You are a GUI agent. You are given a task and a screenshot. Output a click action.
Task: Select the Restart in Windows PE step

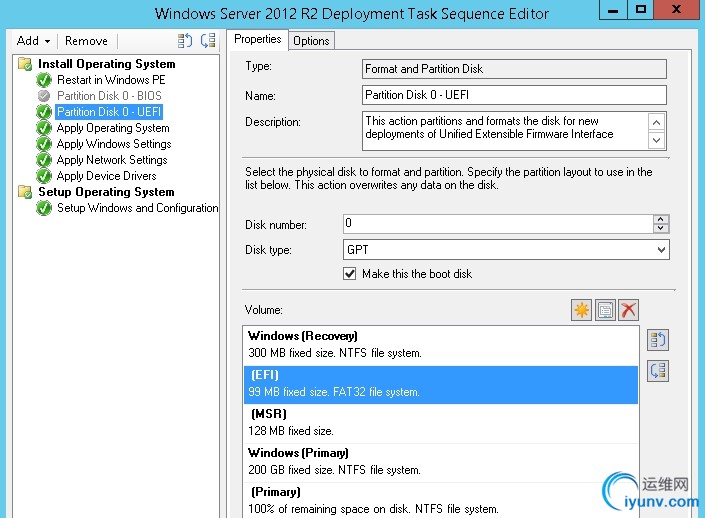click(111, 80)
